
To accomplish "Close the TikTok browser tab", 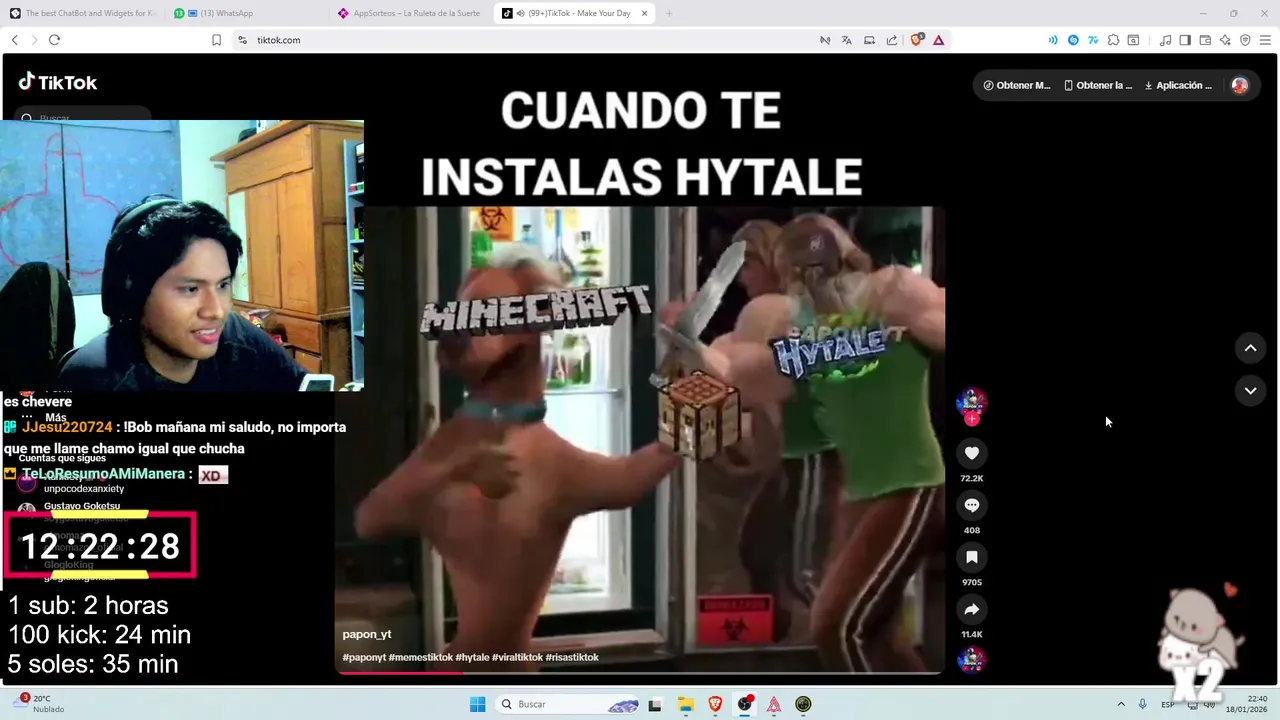I will point(644,13).
